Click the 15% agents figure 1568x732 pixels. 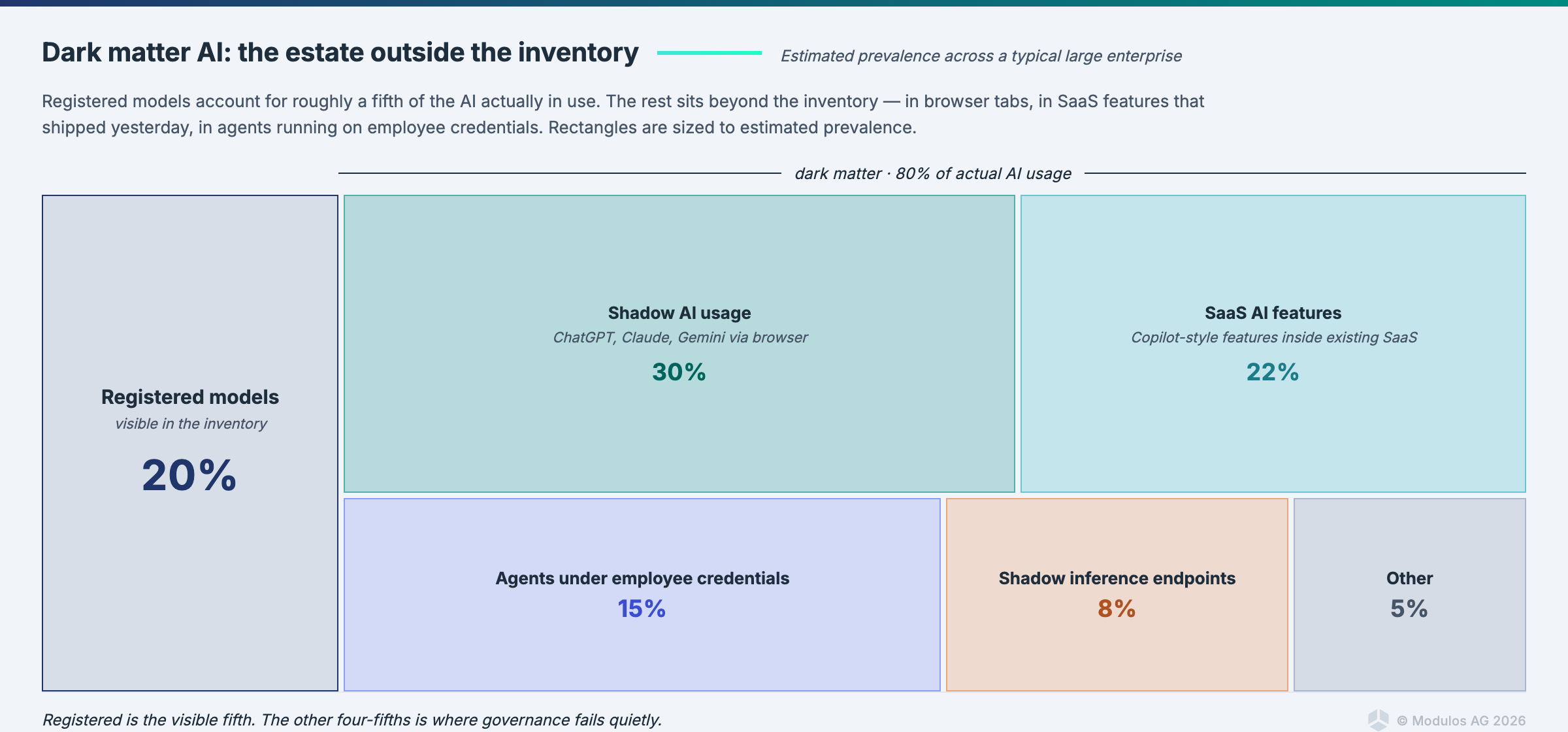(x=642, y=608)
